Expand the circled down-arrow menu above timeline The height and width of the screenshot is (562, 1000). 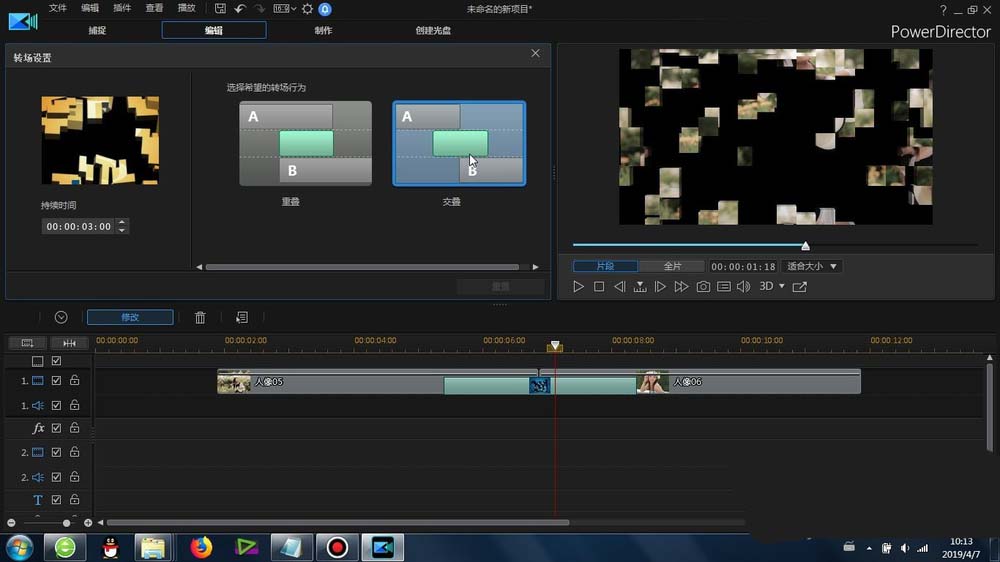click(x=61, y=317)
